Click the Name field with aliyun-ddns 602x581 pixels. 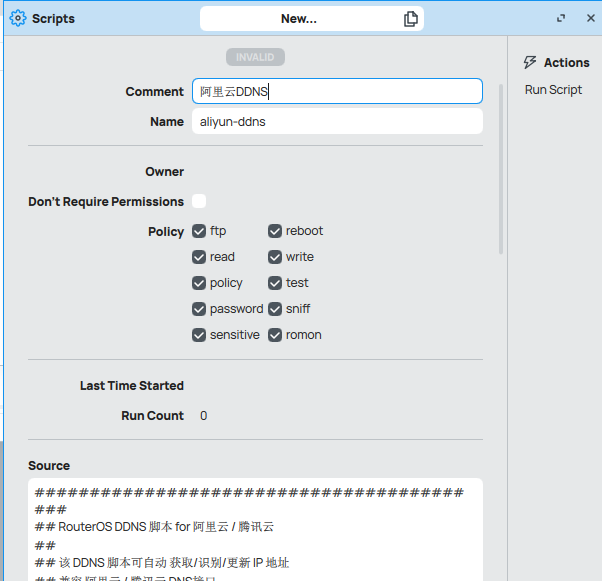coord(337,121)
